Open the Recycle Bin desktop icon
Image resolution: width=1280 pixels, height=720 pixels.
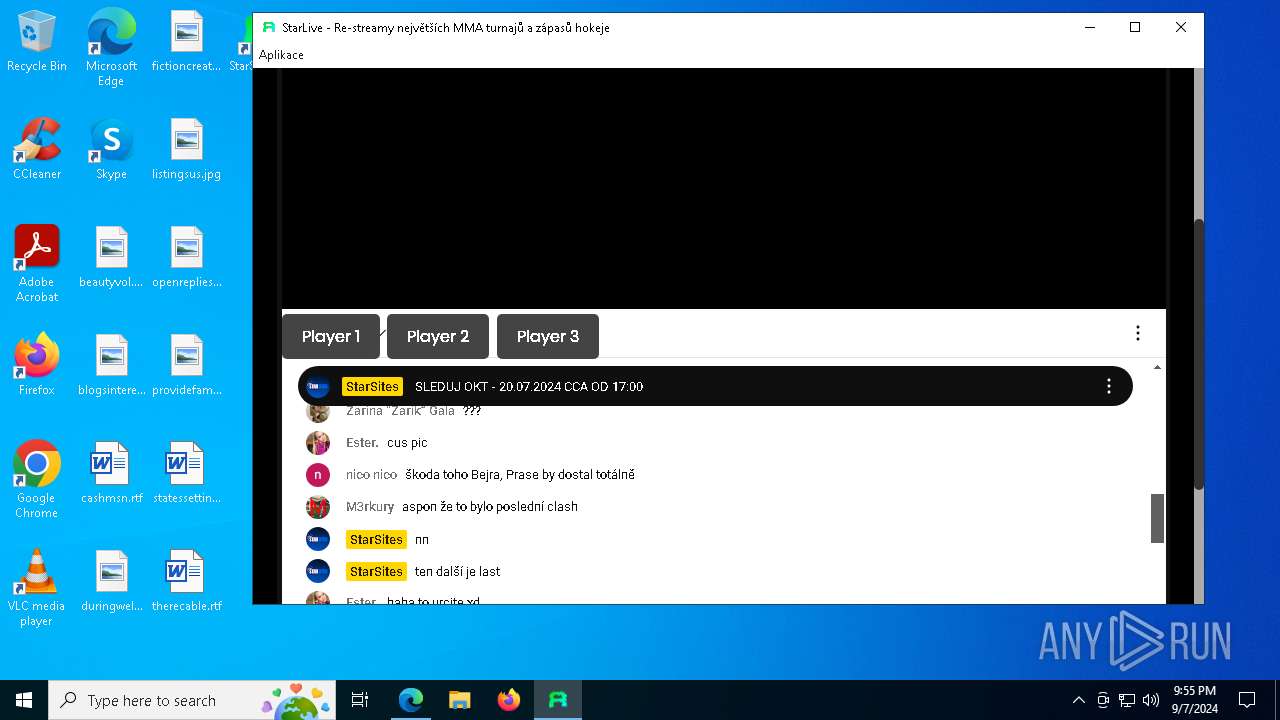37,41
